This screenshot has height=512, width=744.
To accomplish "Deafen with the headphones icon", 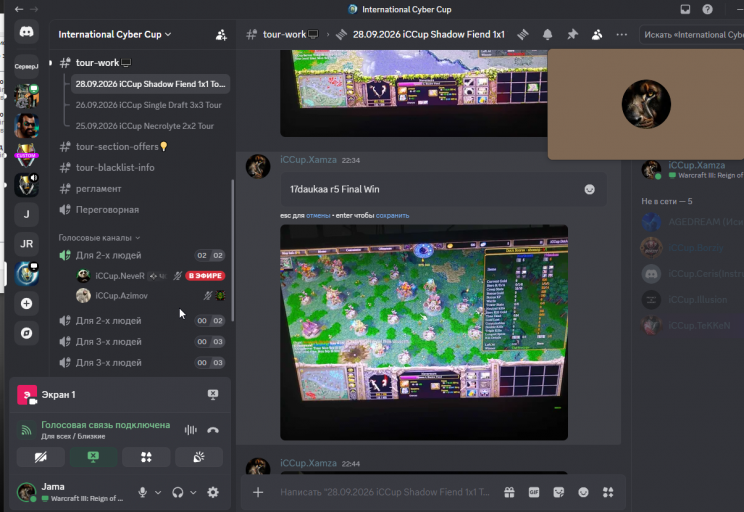I will (178, 492).
